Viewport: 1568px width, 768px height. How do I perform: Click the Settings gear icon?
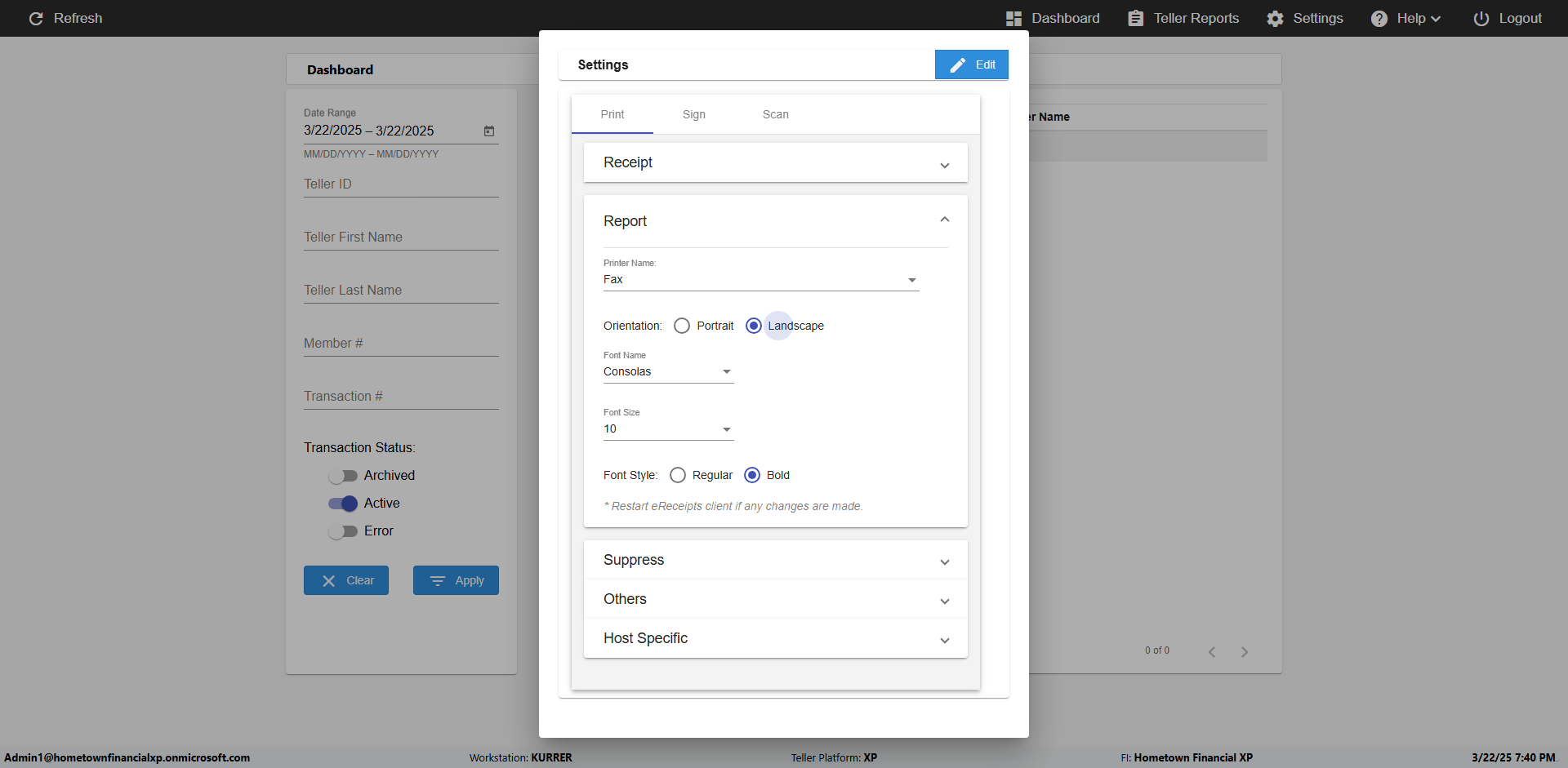(x=1275, y=18)
